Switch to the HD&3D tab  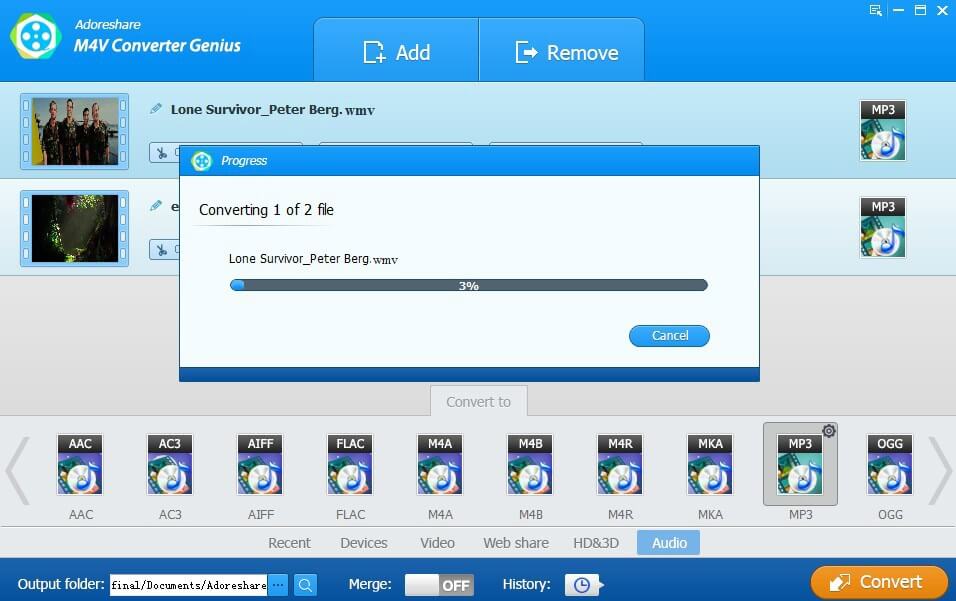pos(596,542)
